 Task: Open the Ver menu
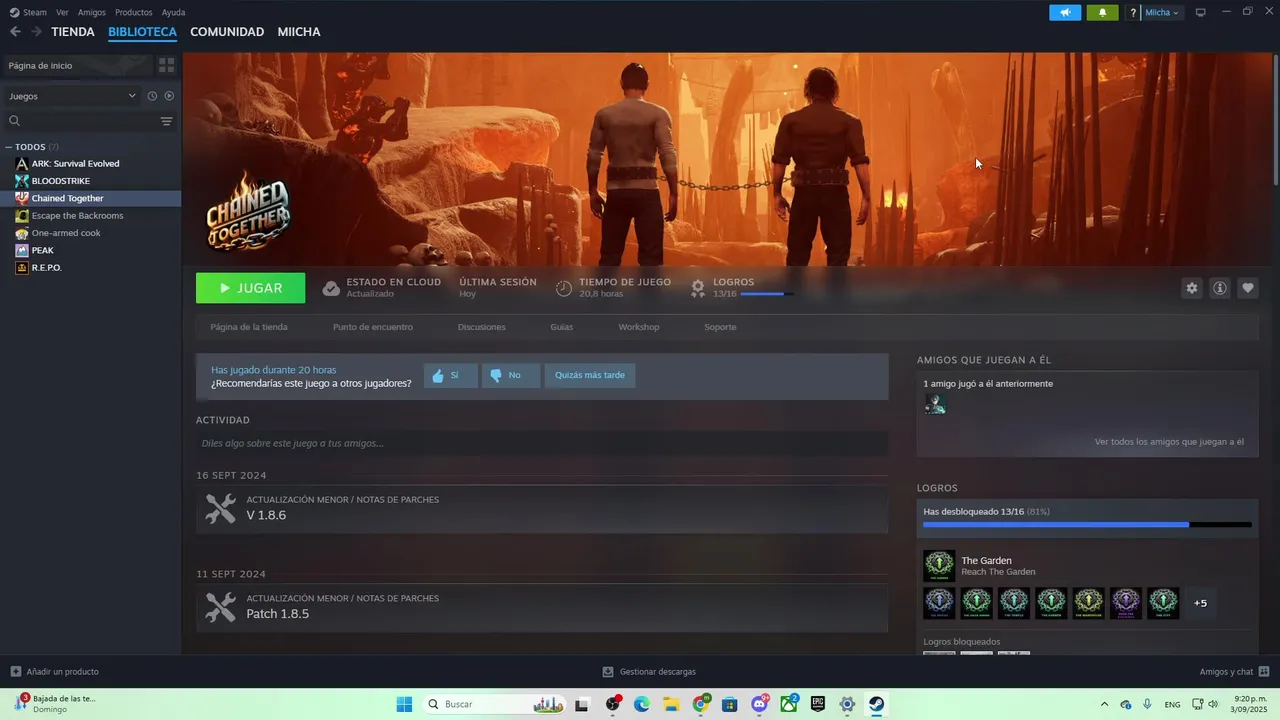click(x=63, y=12)
